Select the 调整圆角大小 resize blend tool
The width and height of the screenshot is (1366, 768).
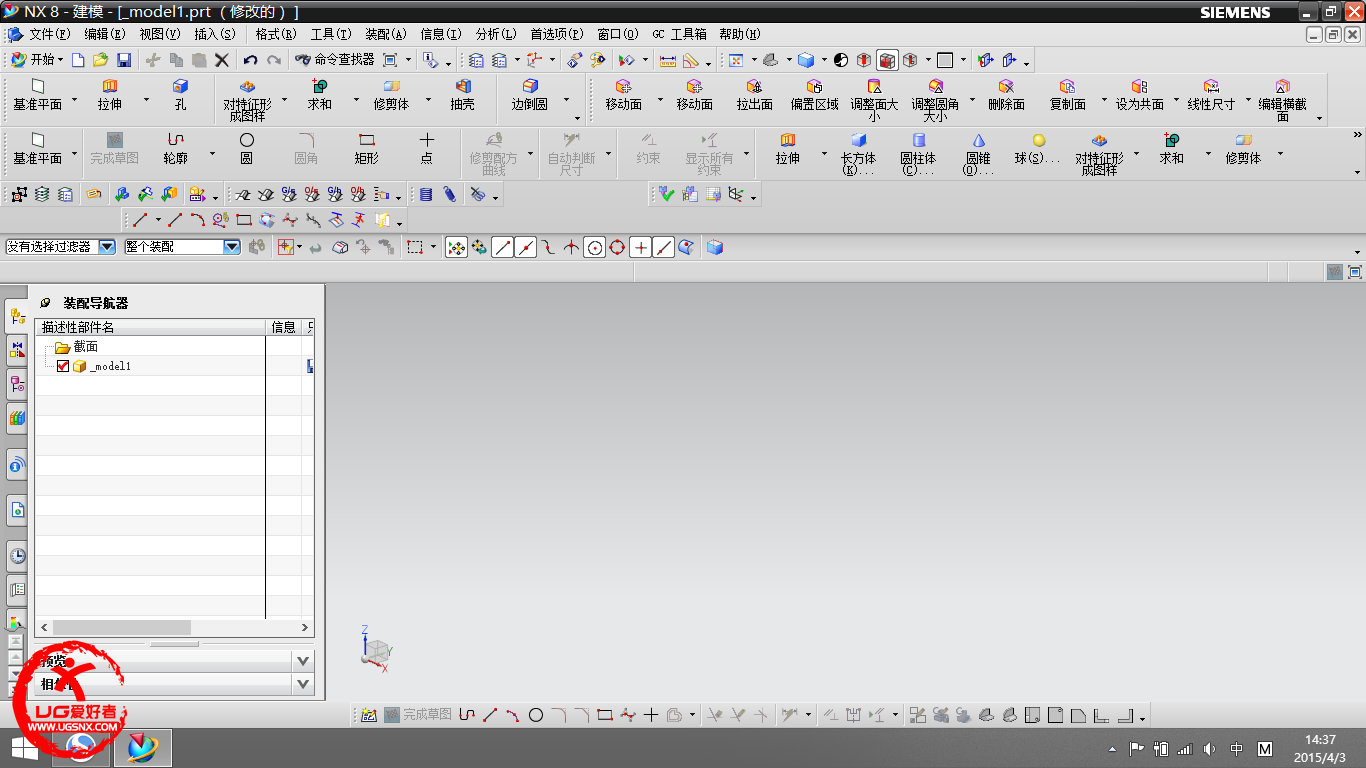(x=935, y=101)
